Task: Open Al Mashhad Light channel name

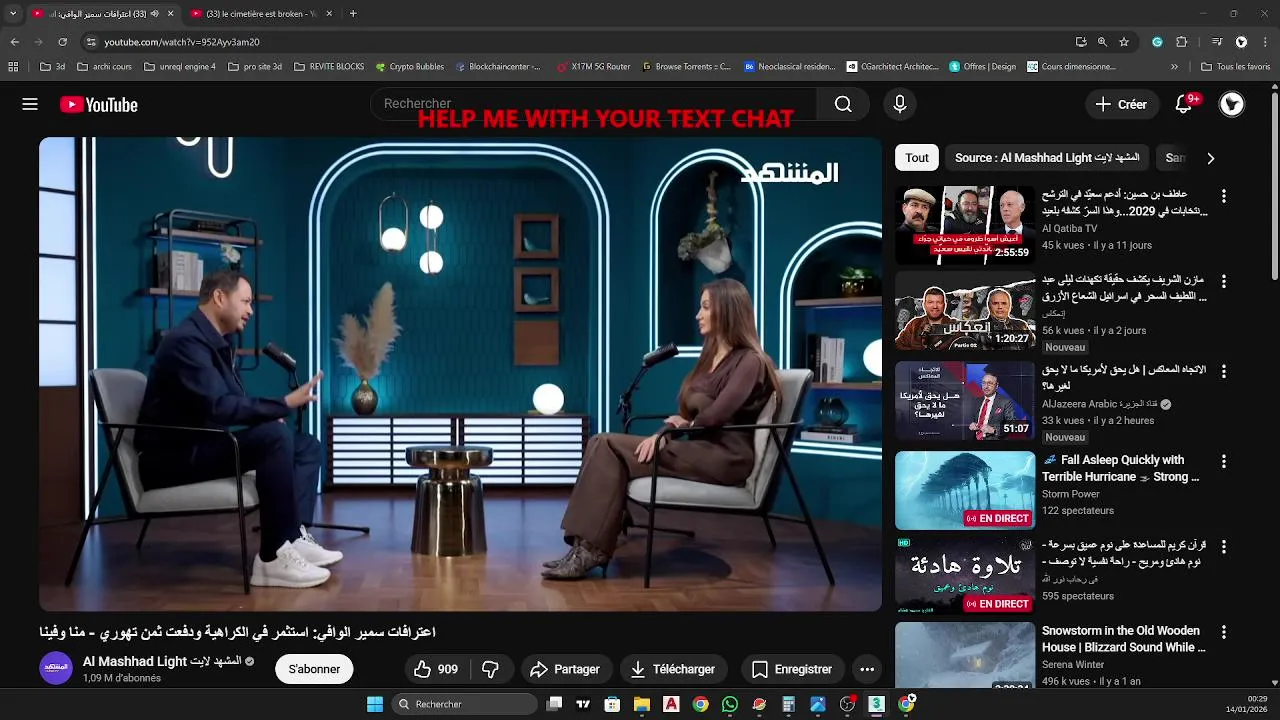Action: 162,661
